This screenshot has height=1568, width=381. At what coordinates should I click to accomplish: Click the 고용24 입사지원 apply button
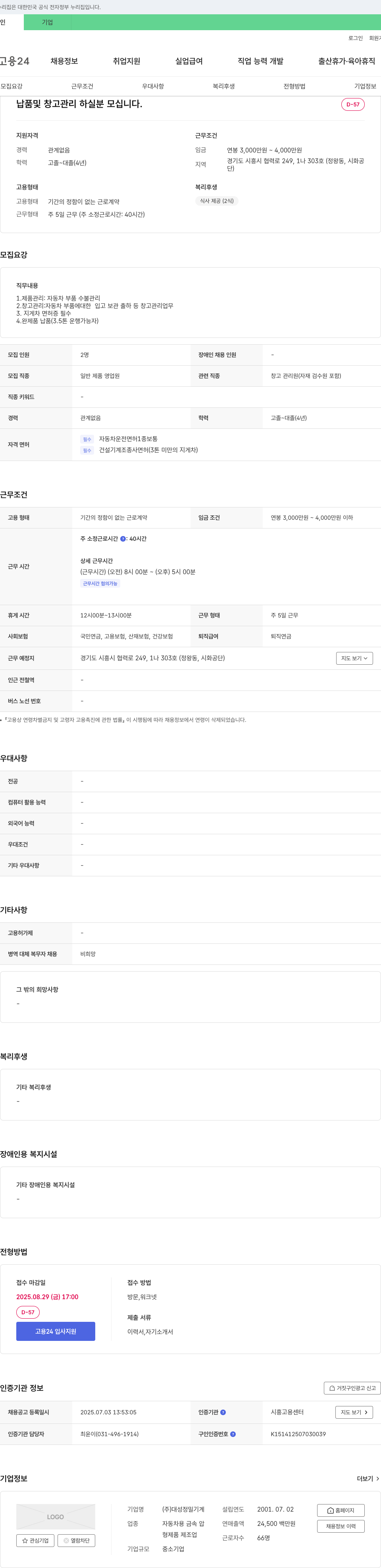56,1331
